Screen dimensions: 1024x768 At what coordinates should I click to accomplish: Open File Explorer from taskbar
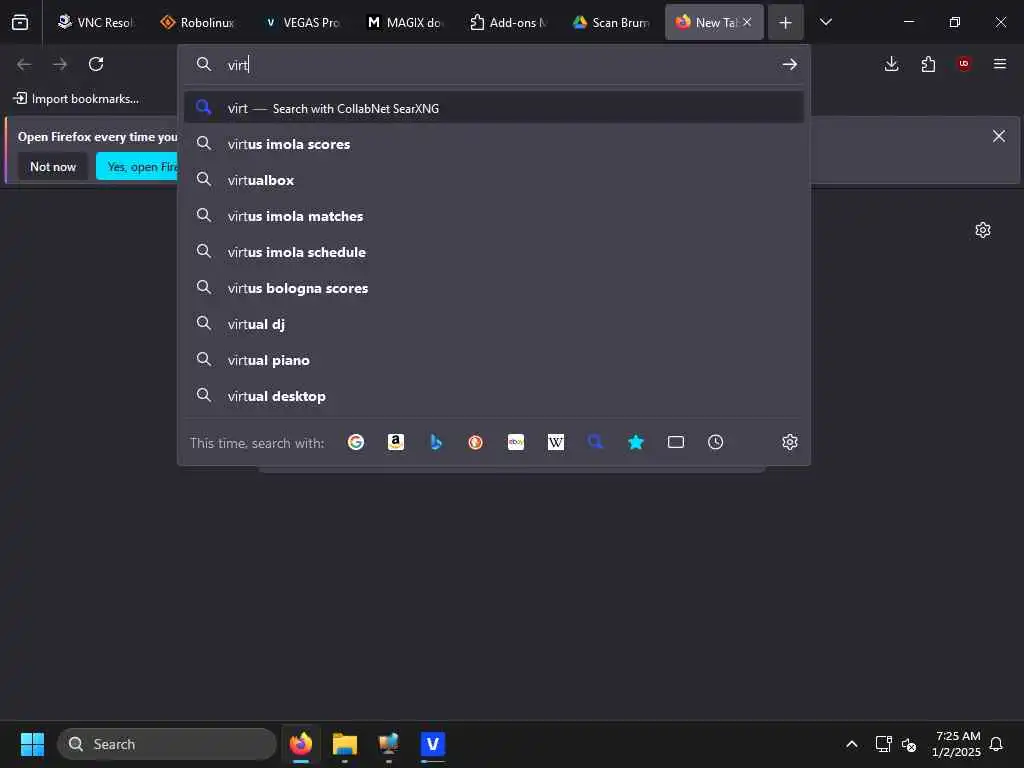[x=345, y=744]
